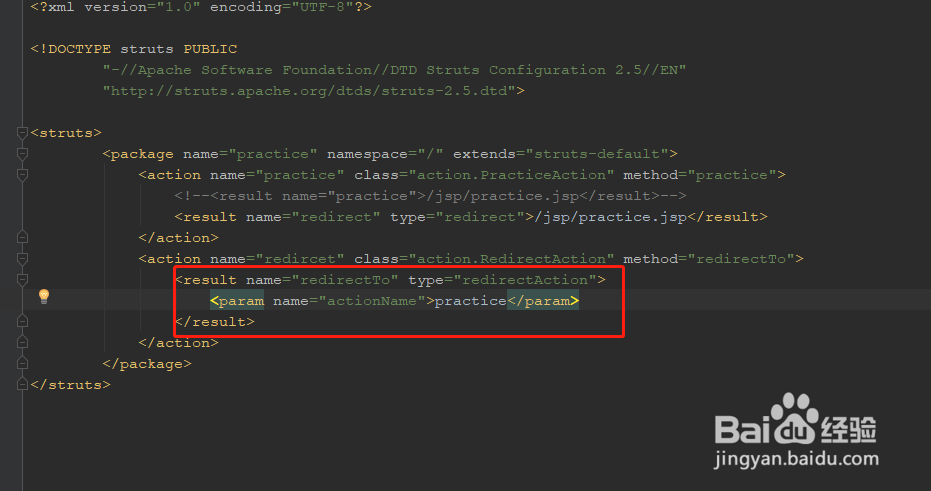Click method="redirectTo" attribute

click(709, 259)
